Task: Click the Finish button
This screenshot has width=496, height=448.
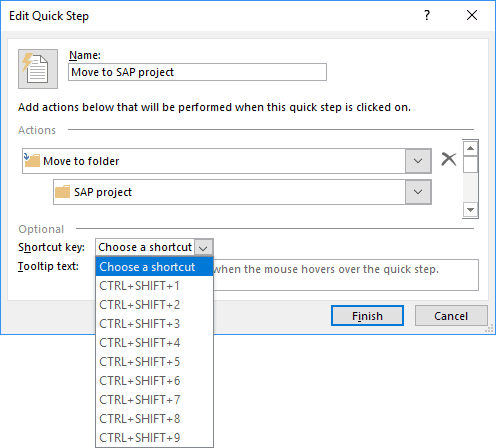Action: tap(367, 316)
